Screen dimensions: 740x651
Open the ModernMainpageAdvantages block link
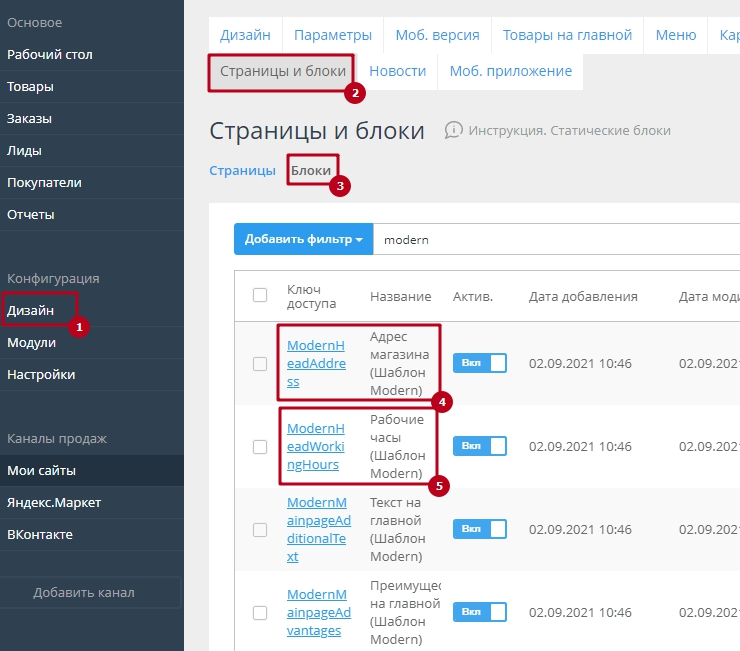(x=316, y=612)
